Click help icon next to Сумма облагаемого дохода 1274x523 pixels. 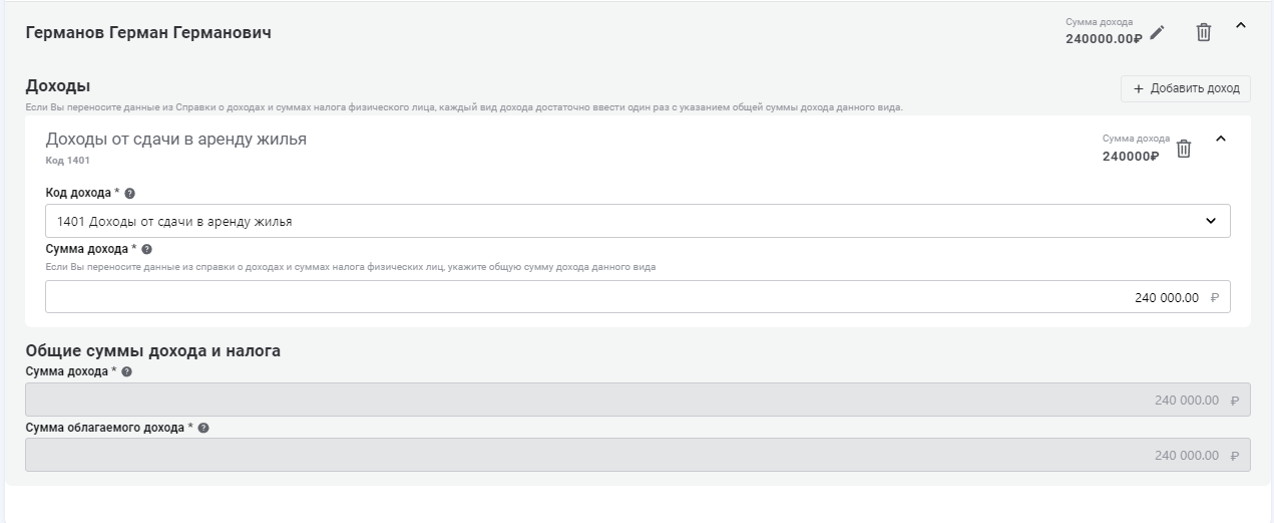click(x=204, y=428)
